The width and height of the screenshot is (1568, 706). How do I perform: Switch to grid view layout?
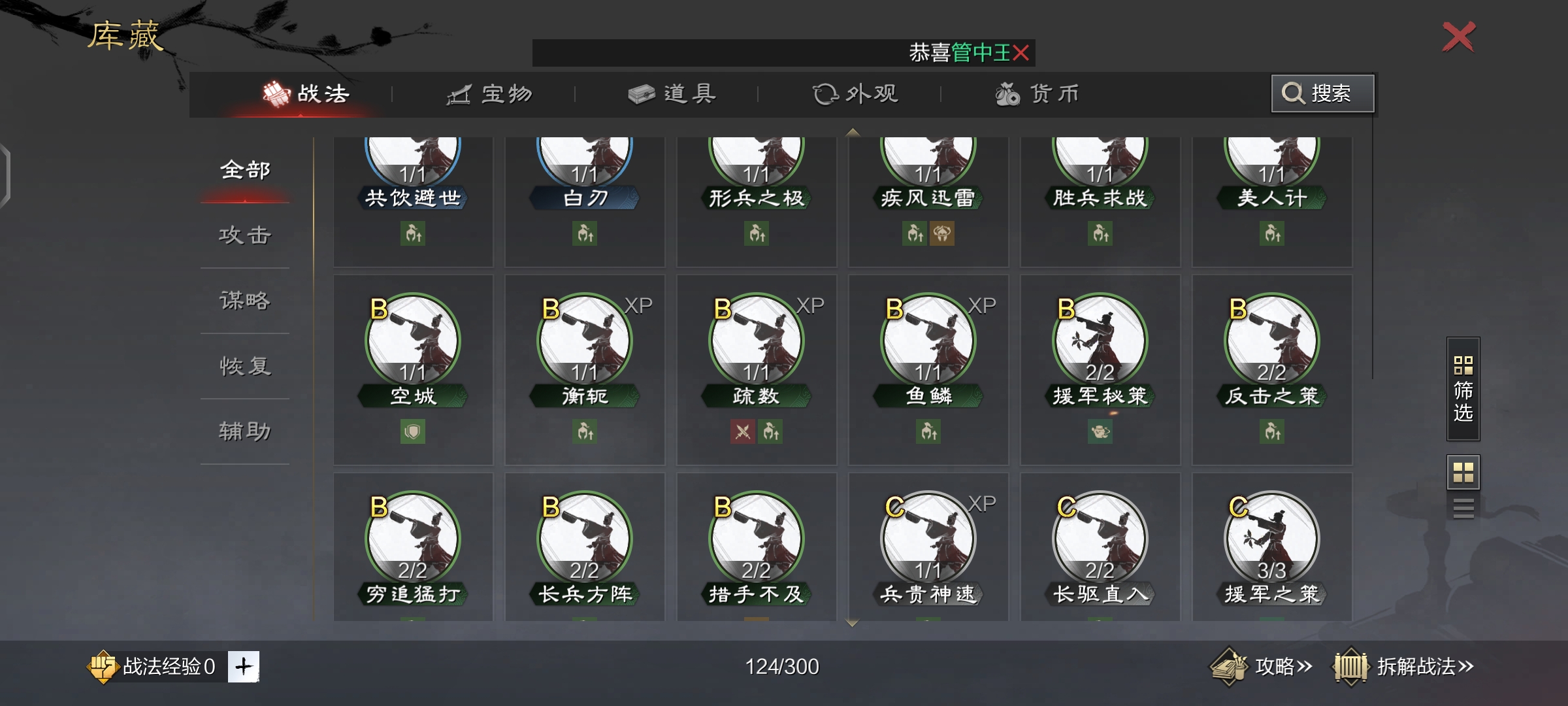point(1463,472)
